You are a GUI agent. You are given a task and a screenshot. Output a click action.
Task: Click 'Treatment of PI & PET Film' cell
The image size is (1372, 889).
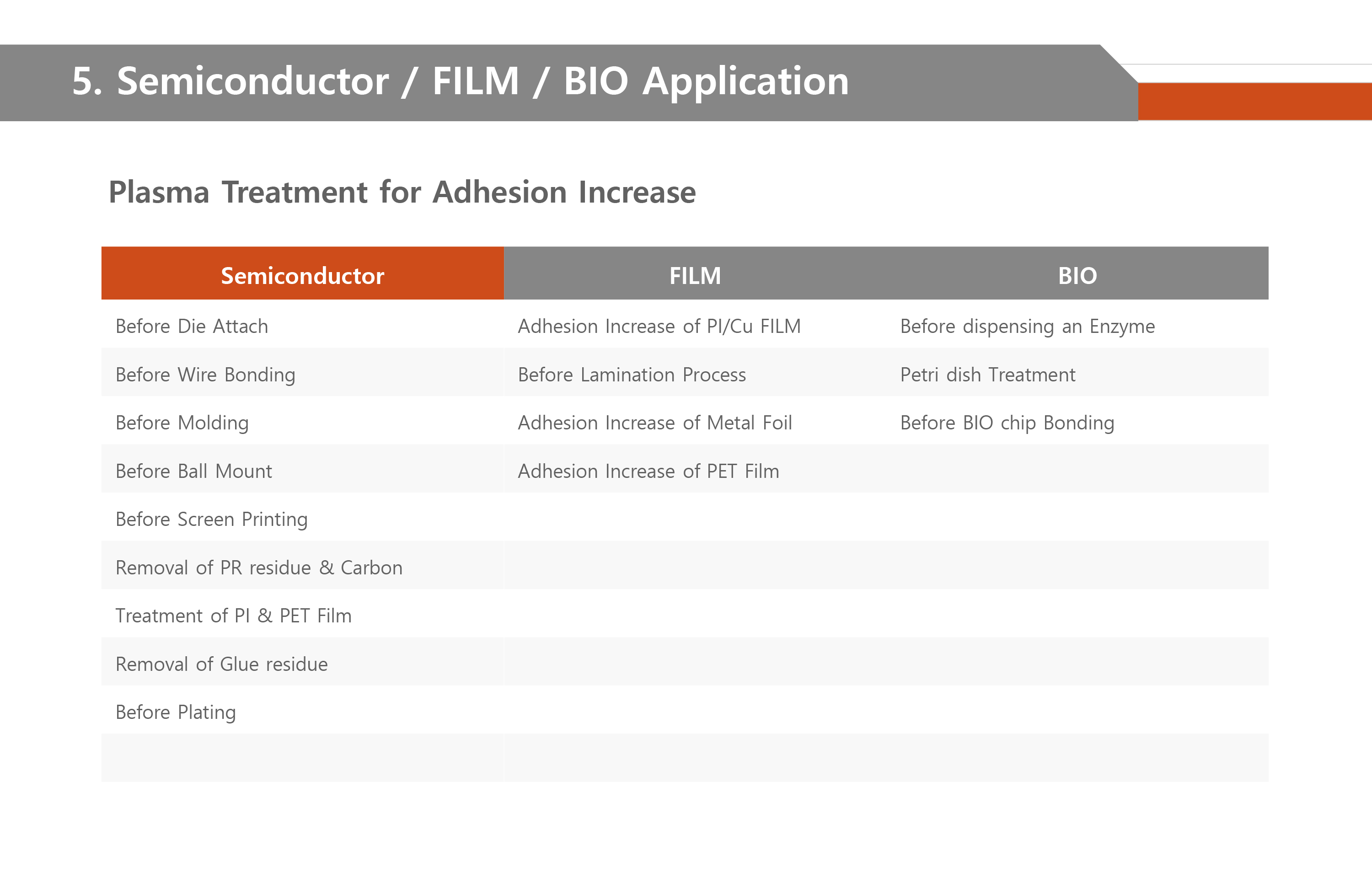click(234, 616)
